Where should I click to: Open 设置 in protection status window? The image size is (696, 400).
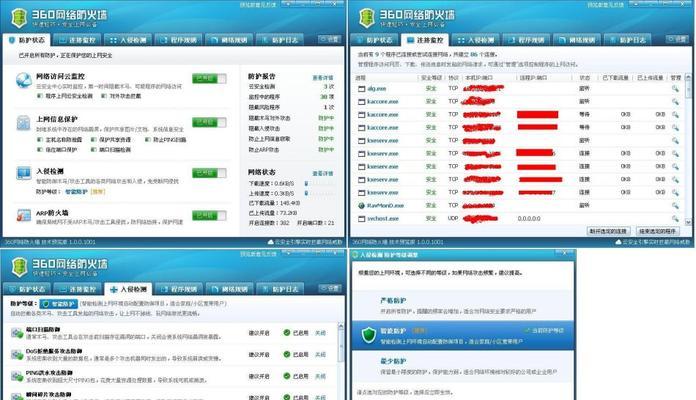tap(329, 40)
